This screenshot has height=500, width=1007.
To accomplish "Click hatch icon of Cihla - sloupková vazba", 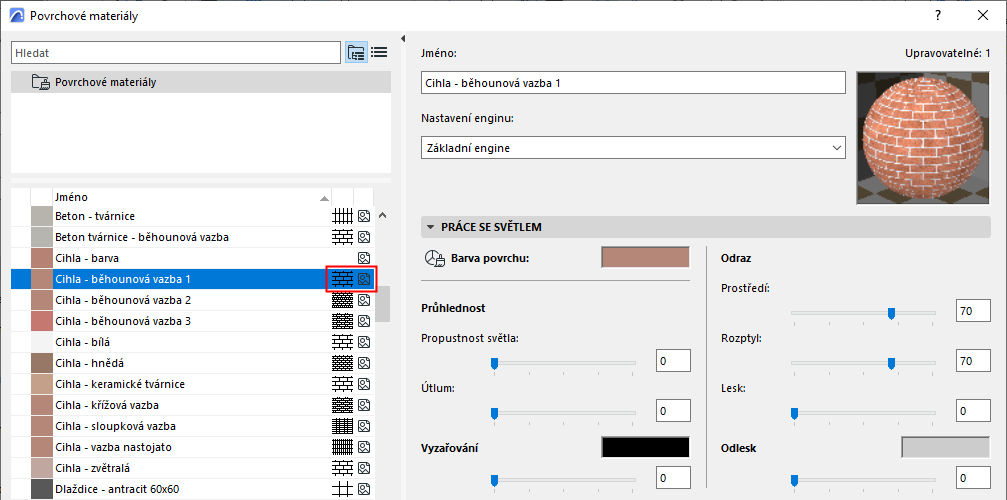I will (342, 426).
